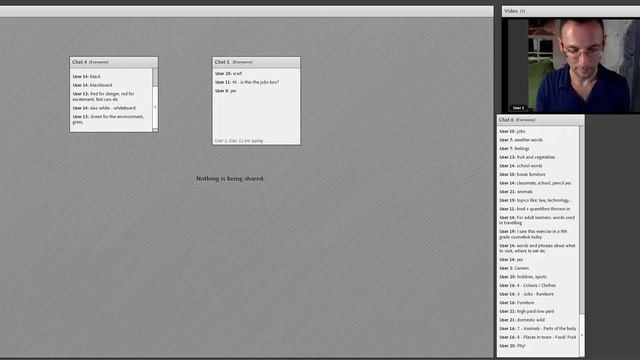Click 'User 20: Pity!' message in Chat 6
This screenshot has width=640, height=360.
point(513,346)
